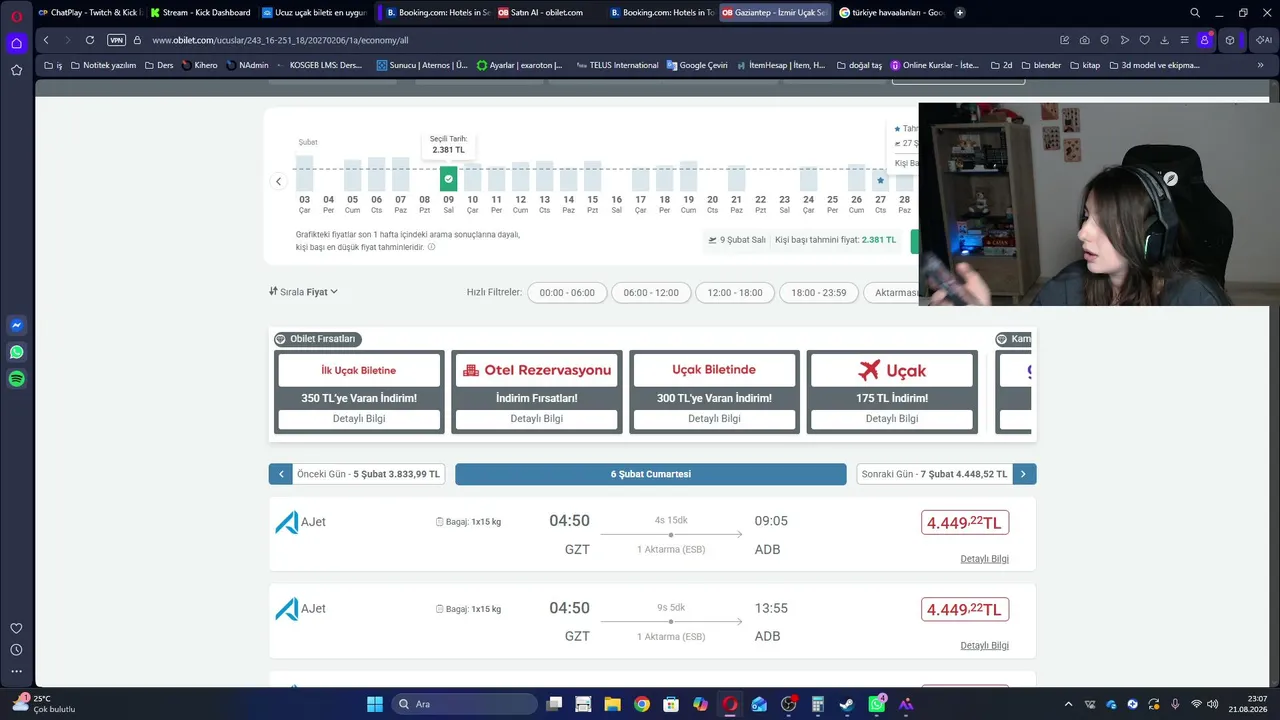Open the Opera downloads icon
This screenshot has height=720, width=1280.
(1164, 40)
